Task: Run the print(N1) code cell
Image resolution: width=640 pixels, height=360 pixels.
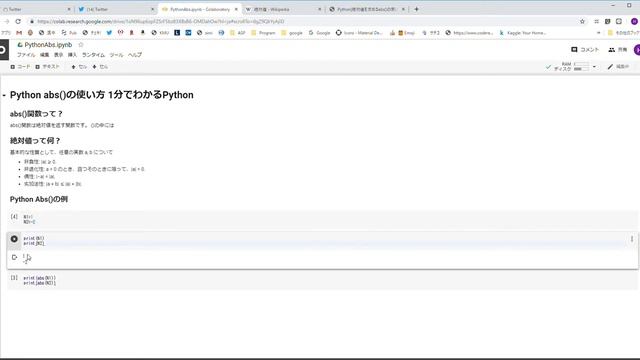Action: [14, 239]
